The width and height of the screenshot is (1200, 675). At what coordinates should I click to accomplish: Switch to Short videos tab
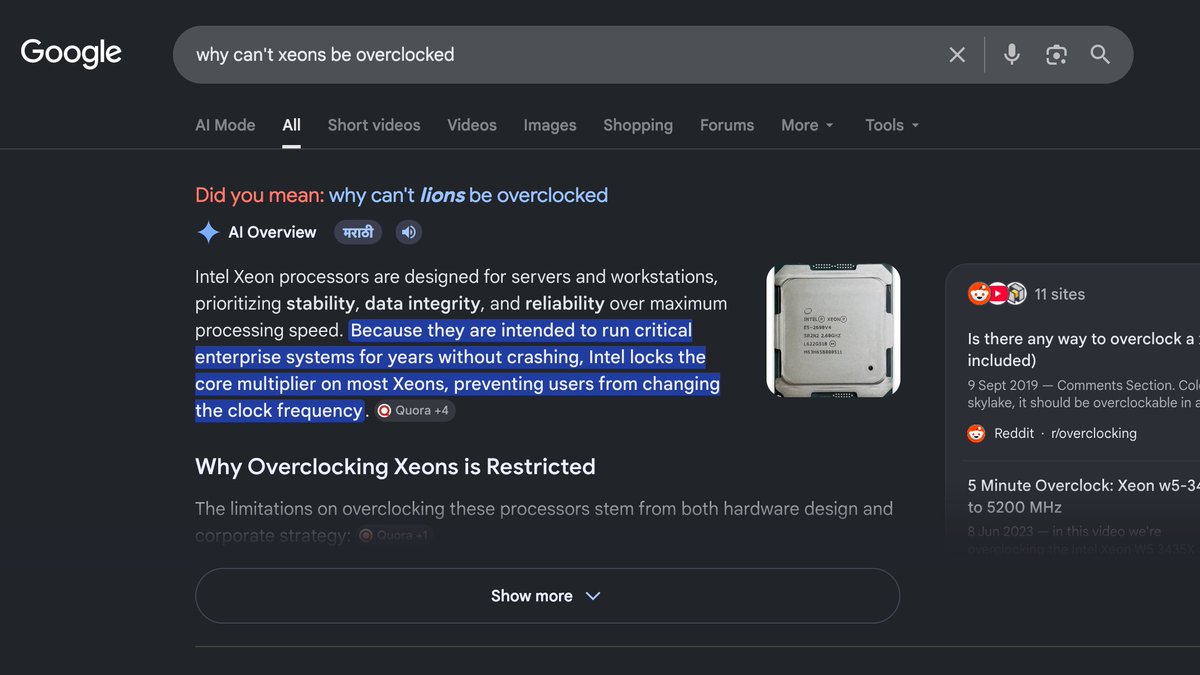pyautogui.click(x=374, y=125)
